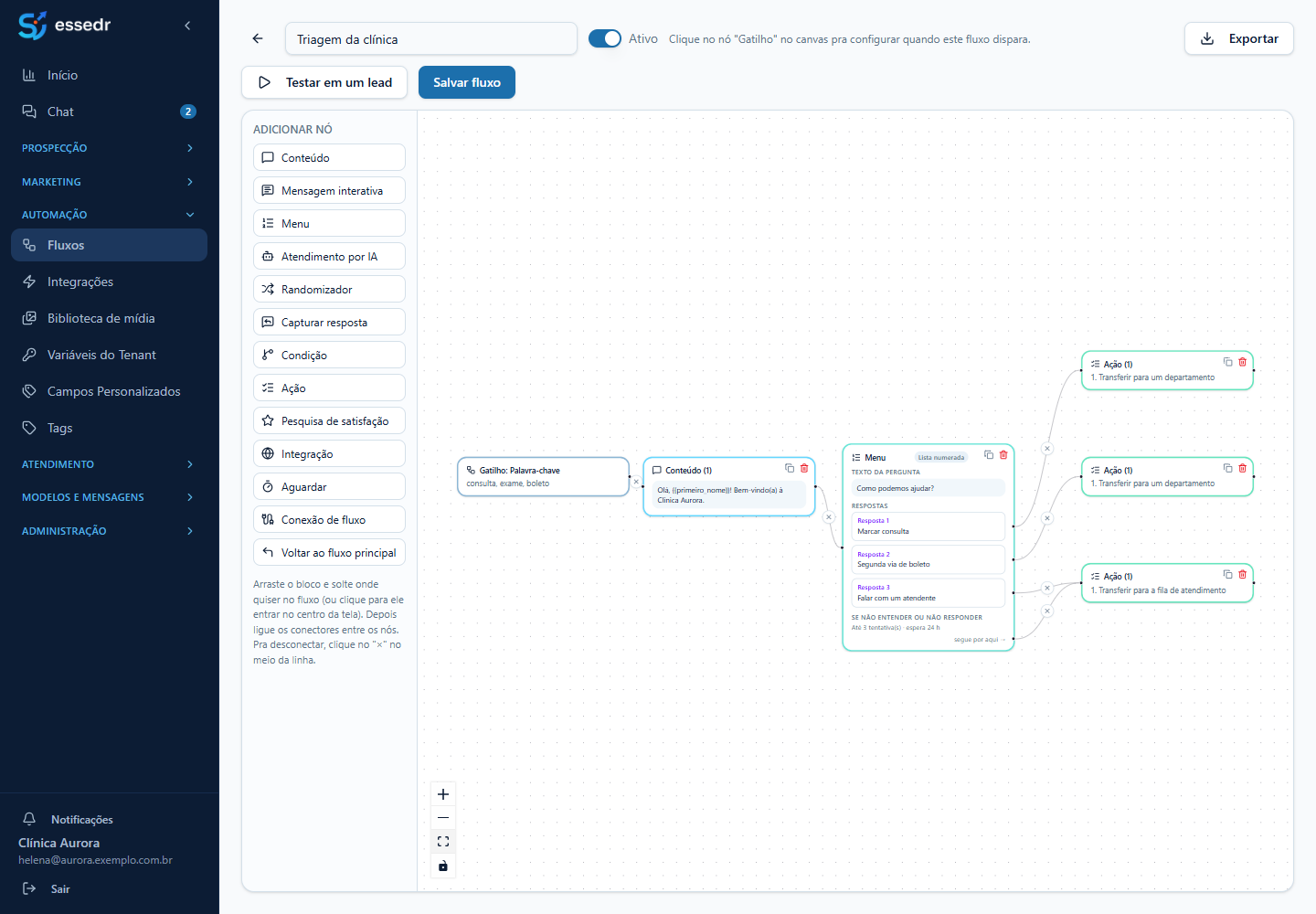The height and width of the screenshot is (914, 1316).
Task: Open Integrações in the sidebar
Action: point(109,282)
